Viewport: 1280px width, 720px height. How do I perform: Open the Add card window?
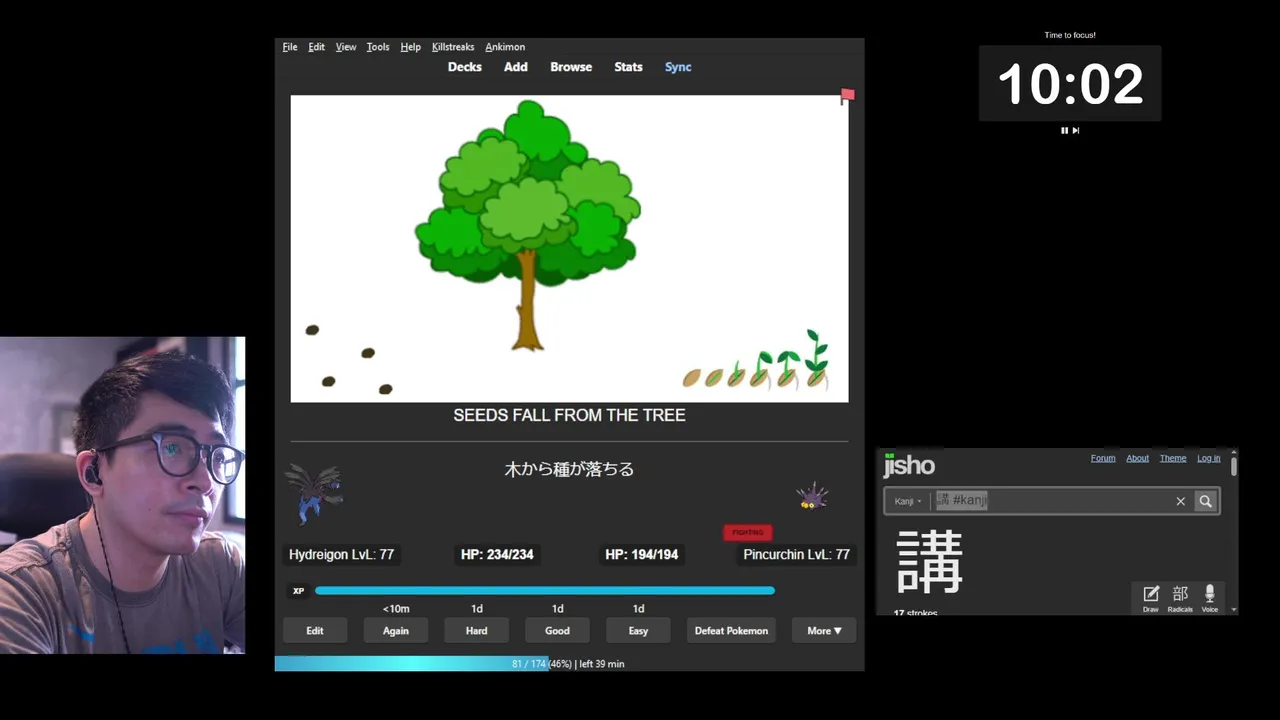pos(516,67)
